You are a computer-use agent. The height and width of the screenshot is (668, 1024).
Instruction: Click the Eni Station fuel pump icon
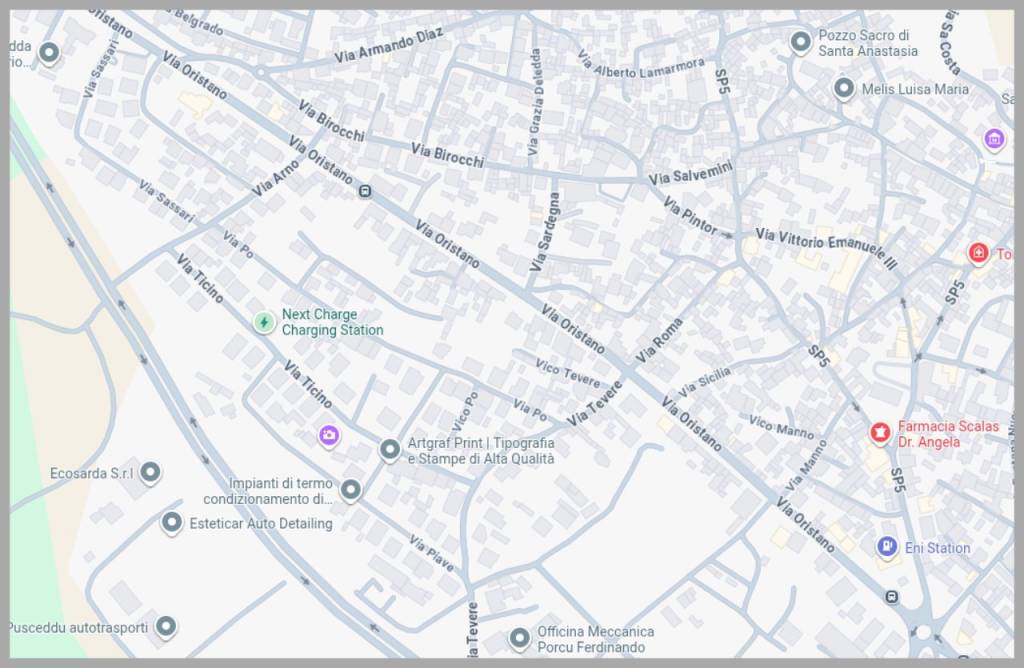point(886,547)
